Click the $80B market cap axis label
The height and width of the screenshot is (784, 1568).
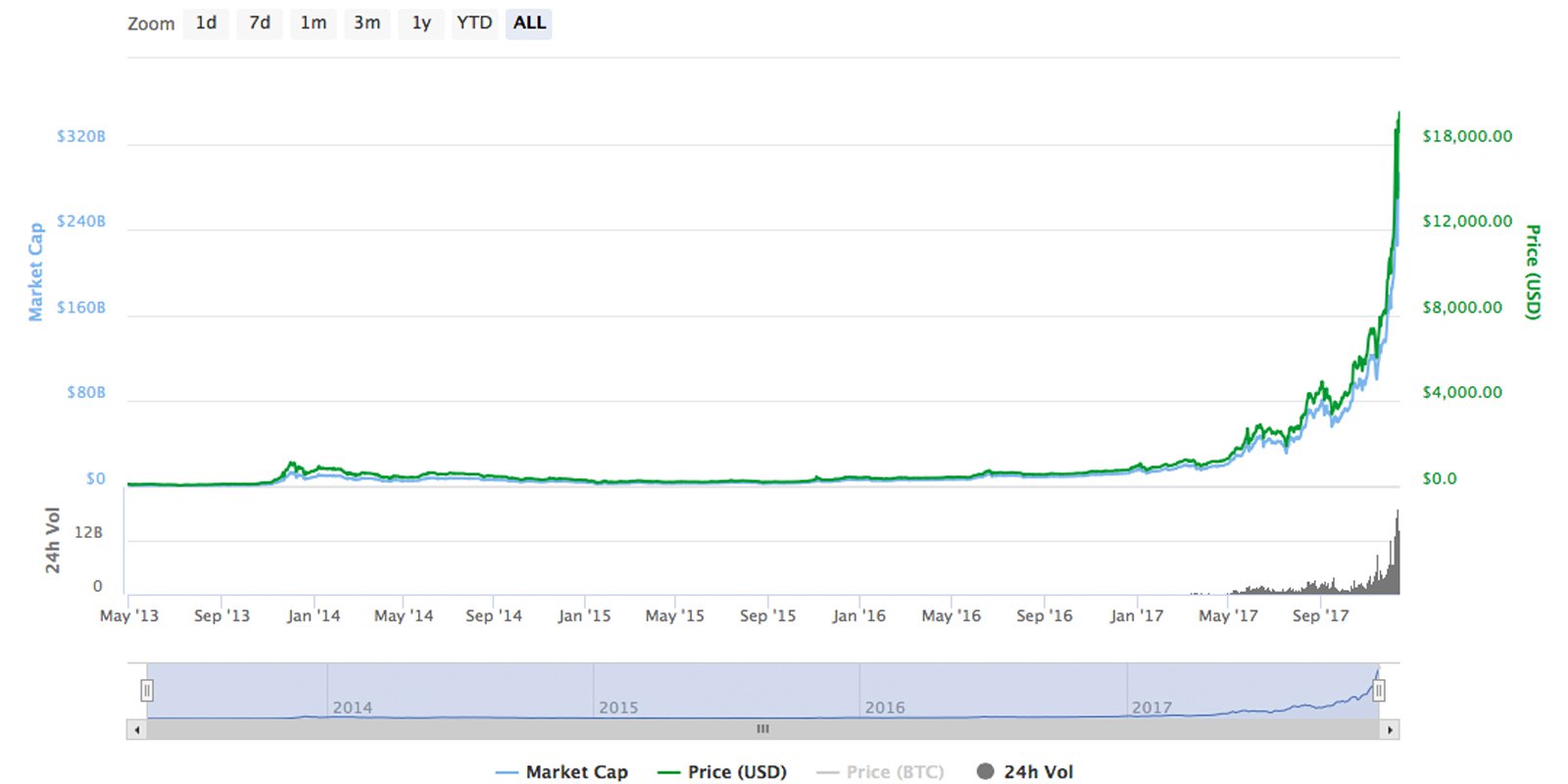click(x=86, y=393)
